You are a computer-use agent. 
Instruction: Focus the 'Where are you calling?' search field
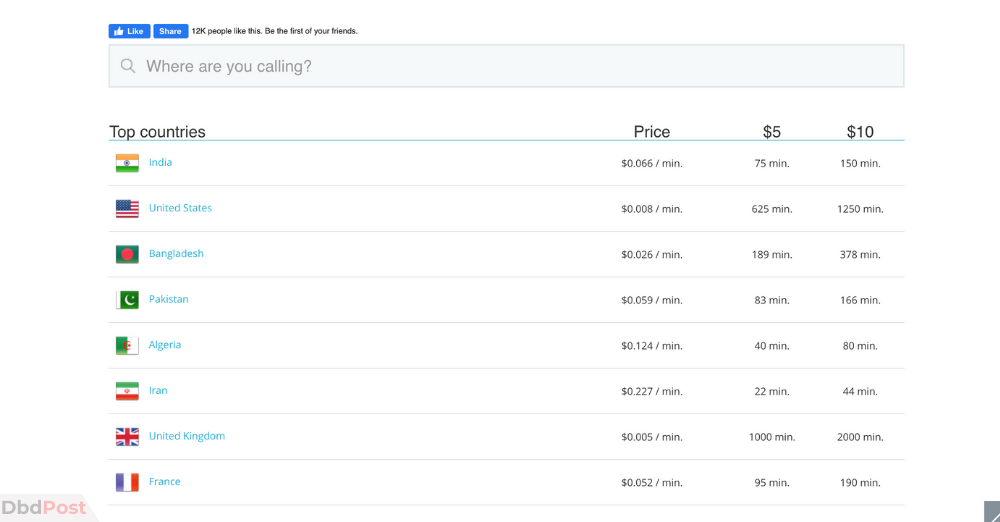click(x=506, y=66)
